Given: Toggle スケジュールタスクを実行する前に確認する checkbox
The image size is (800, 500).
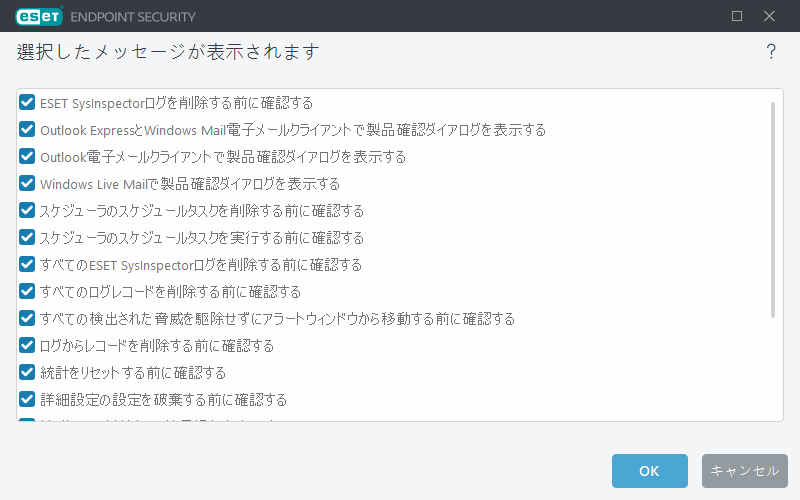Looking at the screenshot, I should [27, 237].
